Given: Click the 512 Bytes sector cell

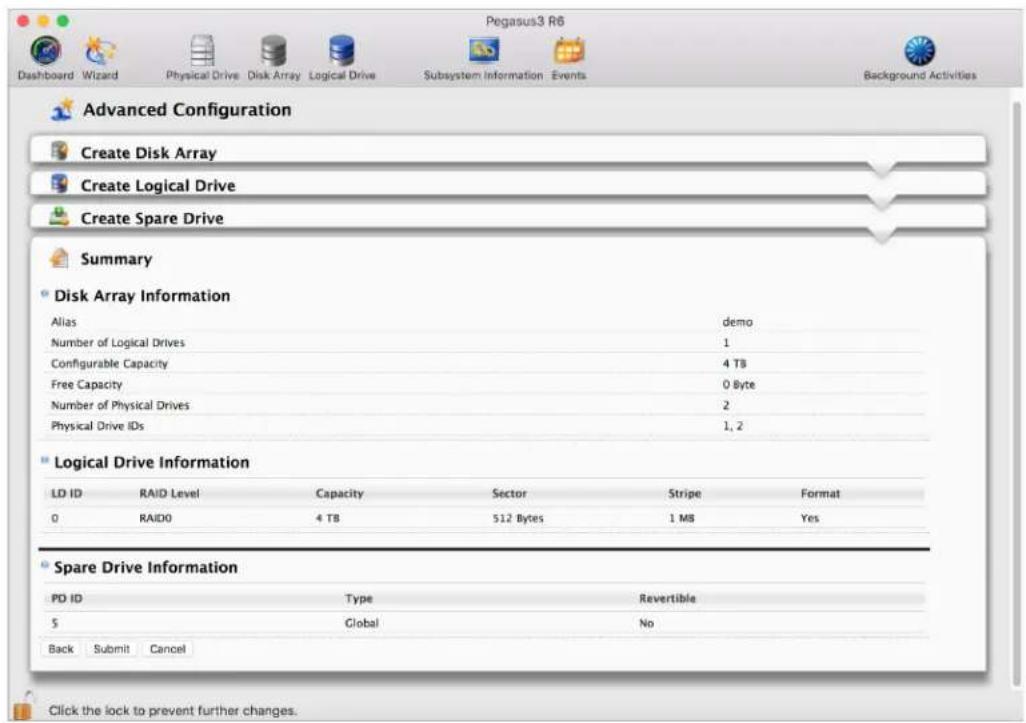Looking at the screenshot, I should 518,518.
